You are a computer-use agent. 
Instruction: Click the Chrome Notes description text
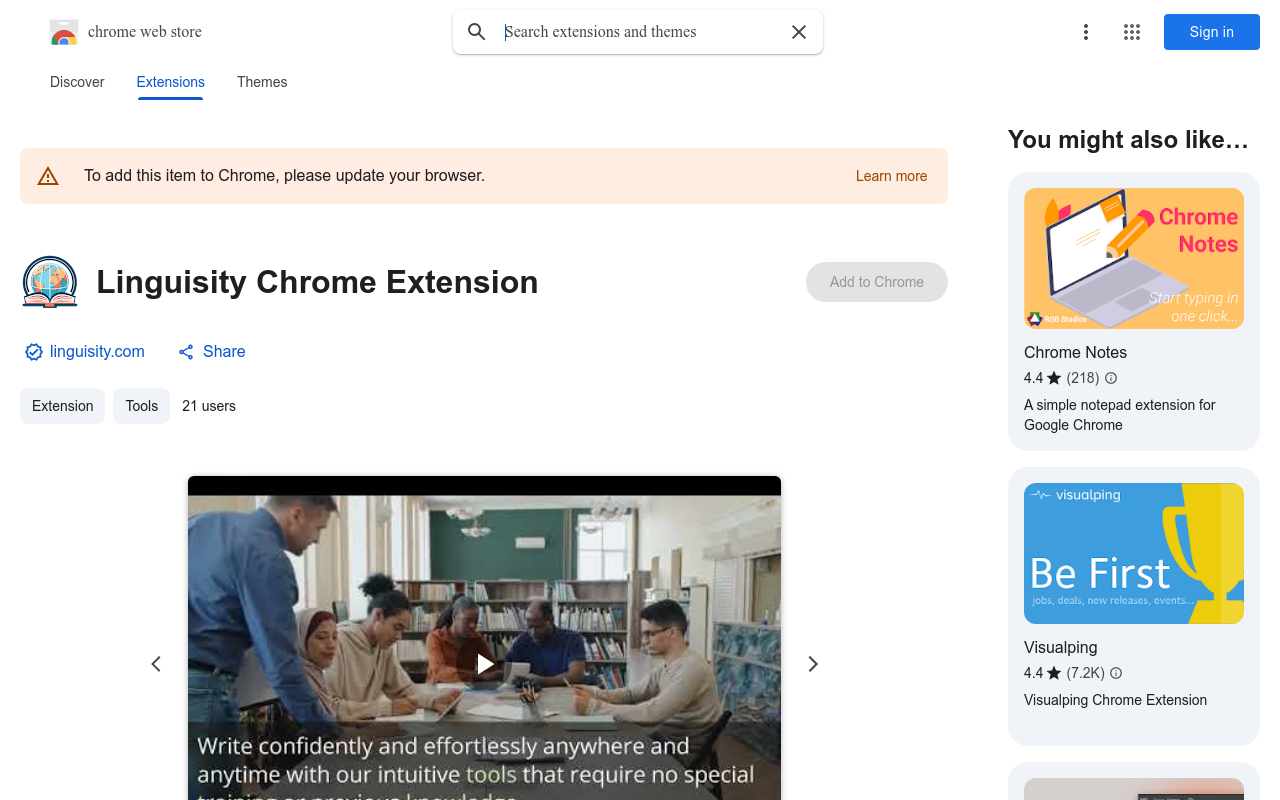[x=1120, y=415]
